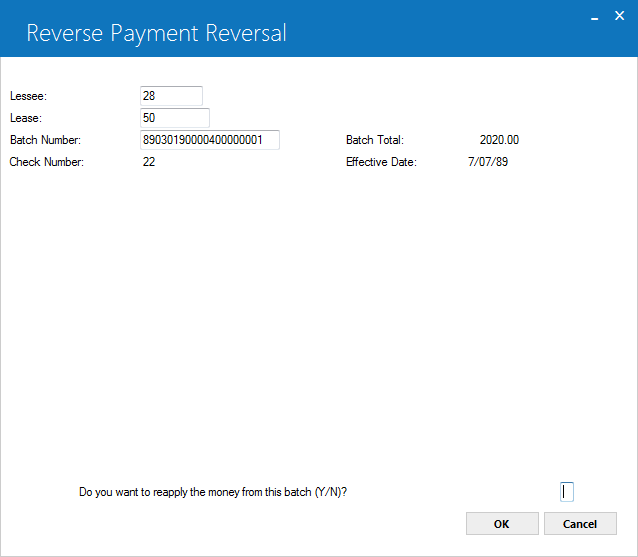The width and height of the screenshot is (638, 557).
Task: Click the reapply money Y/N field
Action: 567,492
